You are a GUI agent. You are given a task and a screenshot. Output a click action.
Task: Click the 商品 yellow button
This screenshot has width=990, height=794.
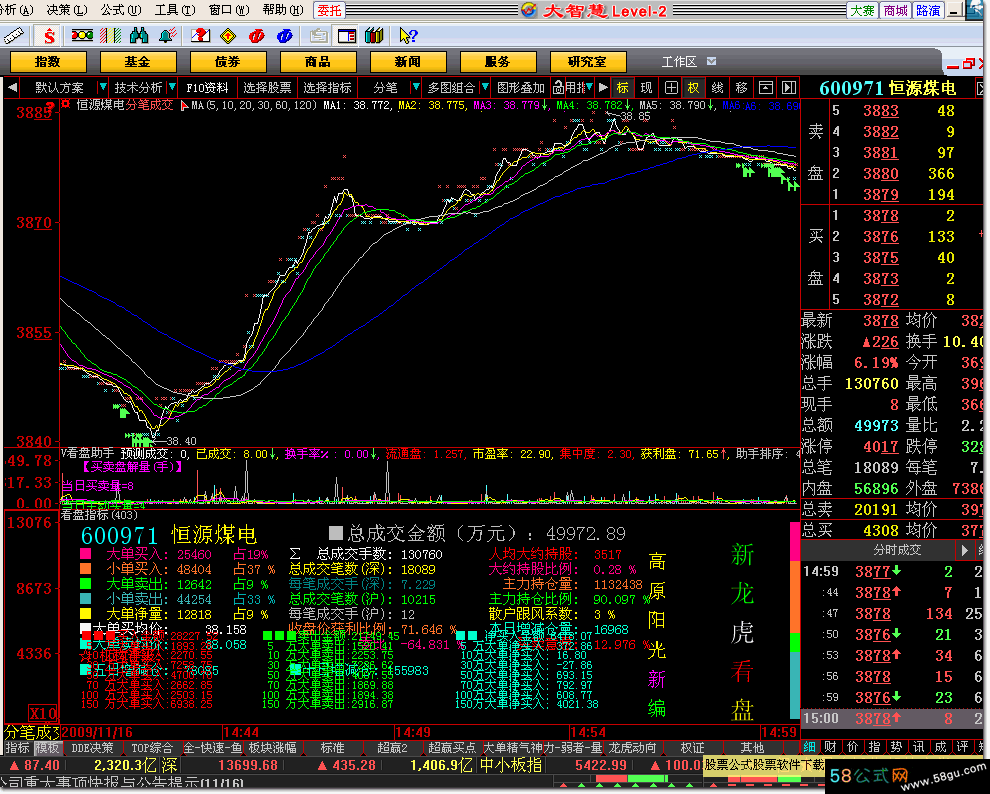click(318, 62)
